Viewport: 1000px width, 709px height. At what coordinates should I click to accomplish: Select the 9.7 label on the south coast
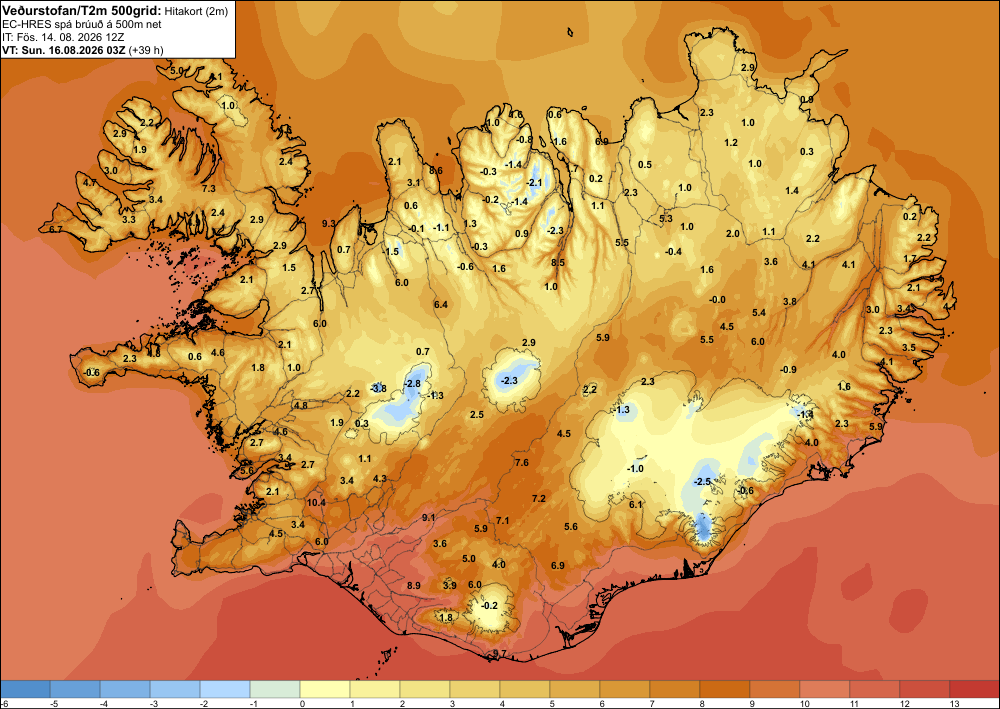tap(500, 654)
